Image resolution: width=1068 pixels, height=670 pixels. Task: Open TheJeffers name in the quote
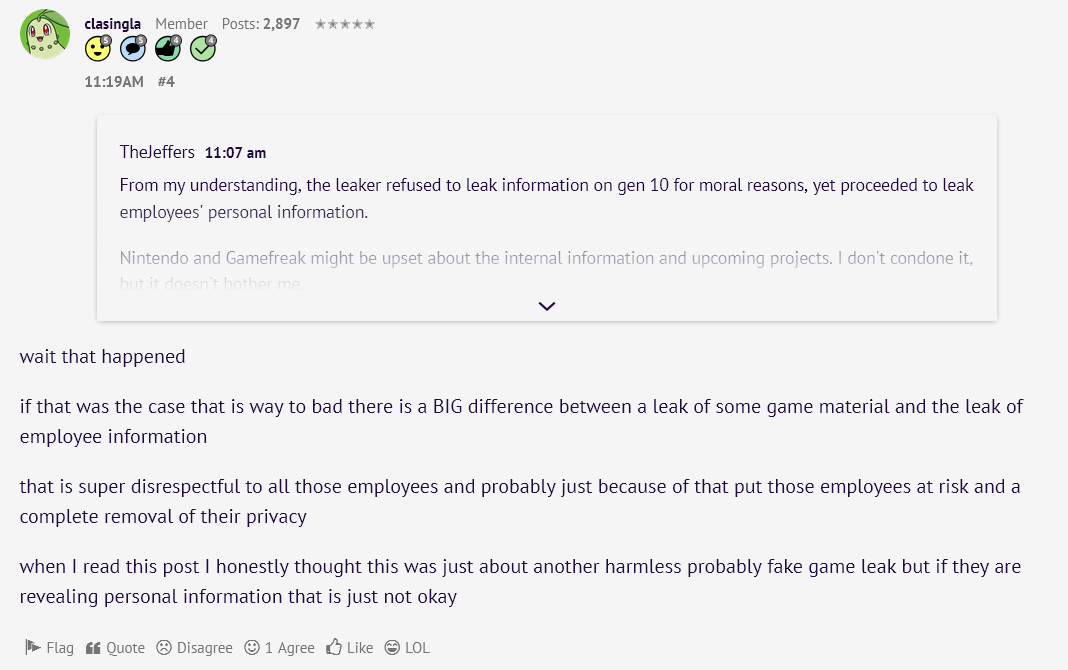157,153
